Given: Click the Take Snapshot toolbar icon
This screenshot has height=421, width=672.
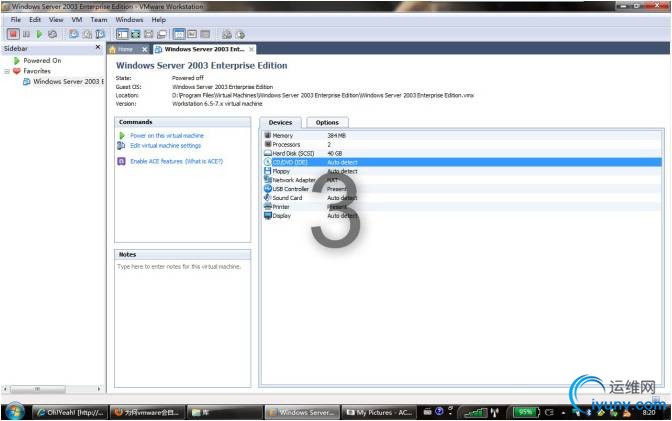Looking at the screenshot, I should pyautogui.click(x=74, y=34).
